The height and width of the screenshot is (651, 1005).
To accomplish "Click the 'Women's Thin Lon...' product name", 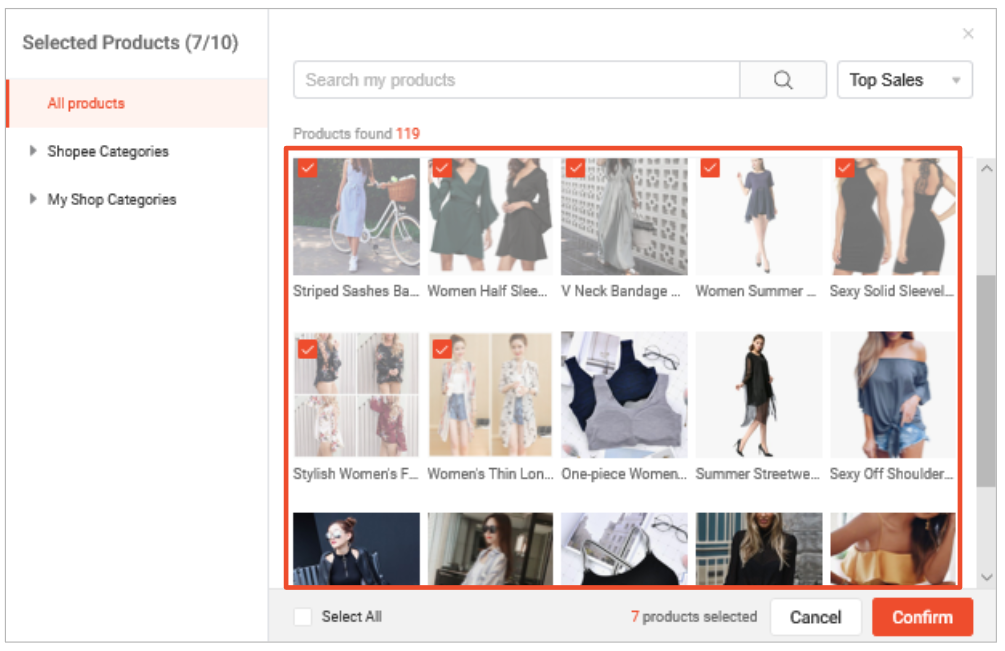I will 490,474.
